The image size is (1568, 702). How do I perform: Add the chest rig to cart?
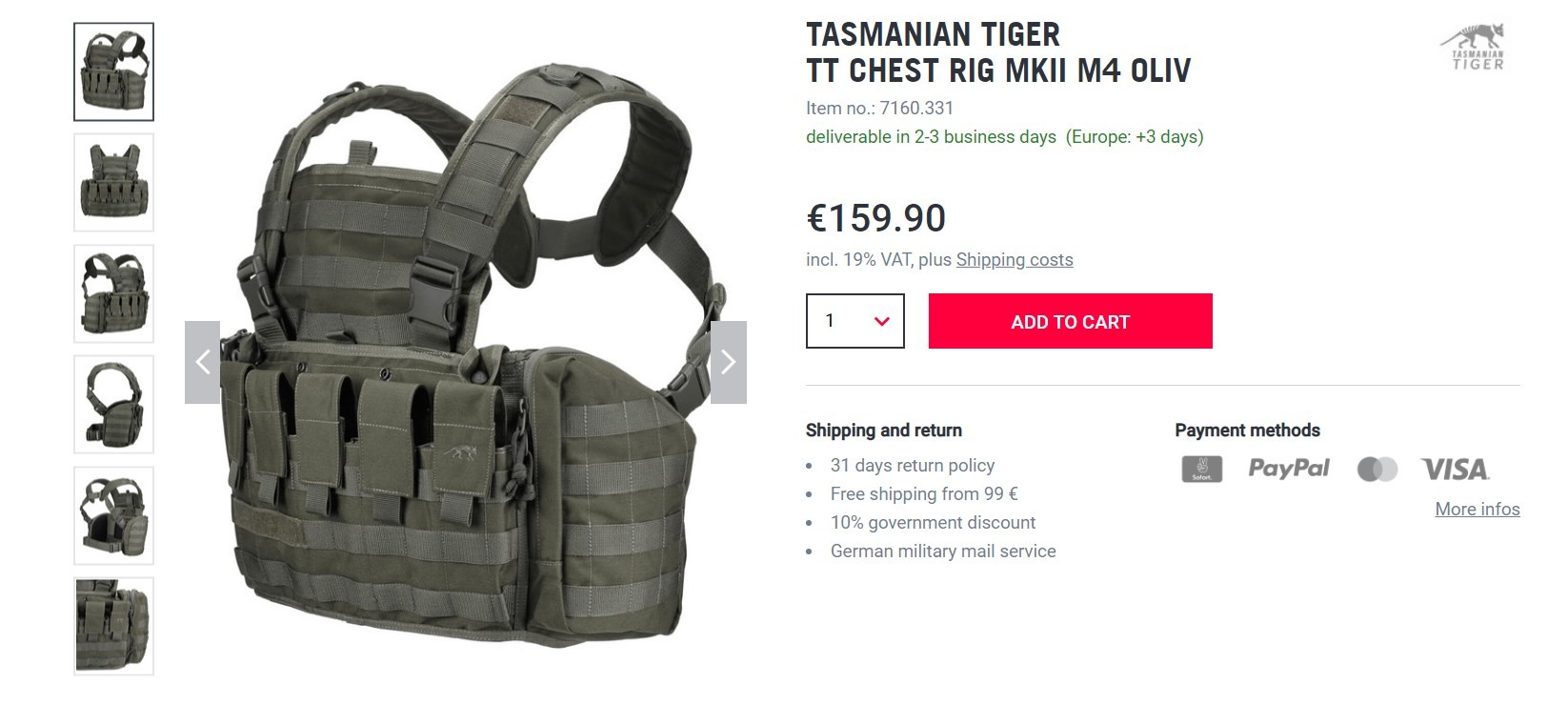(x=1071, y=321)
